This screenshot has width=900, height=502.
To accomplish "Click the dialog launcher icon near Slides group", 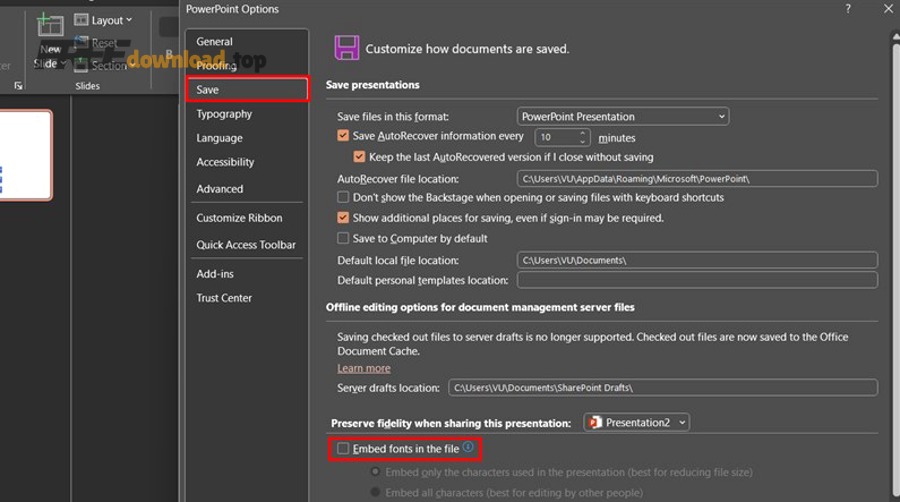I will pyautogui.click(x=18, y=86).
